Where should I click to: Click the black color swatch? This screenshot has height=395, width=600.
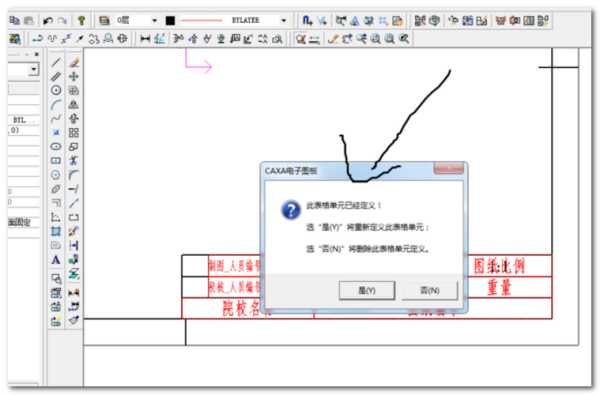point(170,20)
